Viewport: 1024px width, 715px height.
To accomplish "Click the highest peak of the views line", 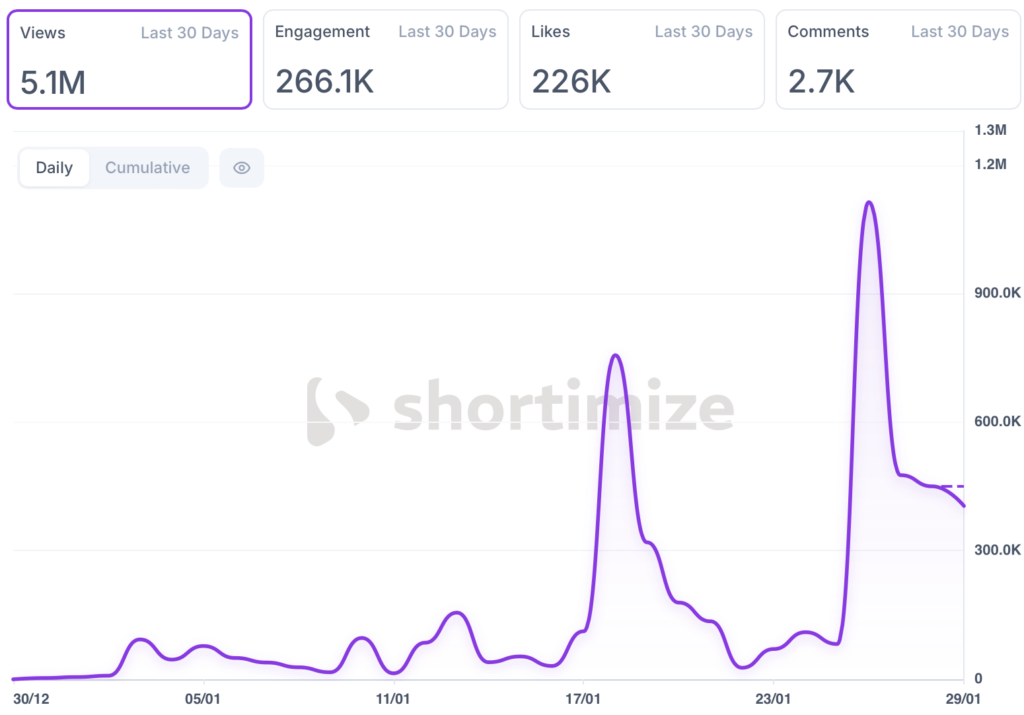I will coord(869,203).
